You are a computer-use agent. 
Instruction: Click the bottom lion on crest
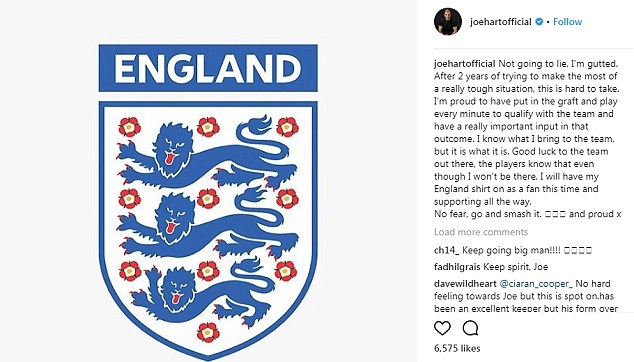(204, 293)
